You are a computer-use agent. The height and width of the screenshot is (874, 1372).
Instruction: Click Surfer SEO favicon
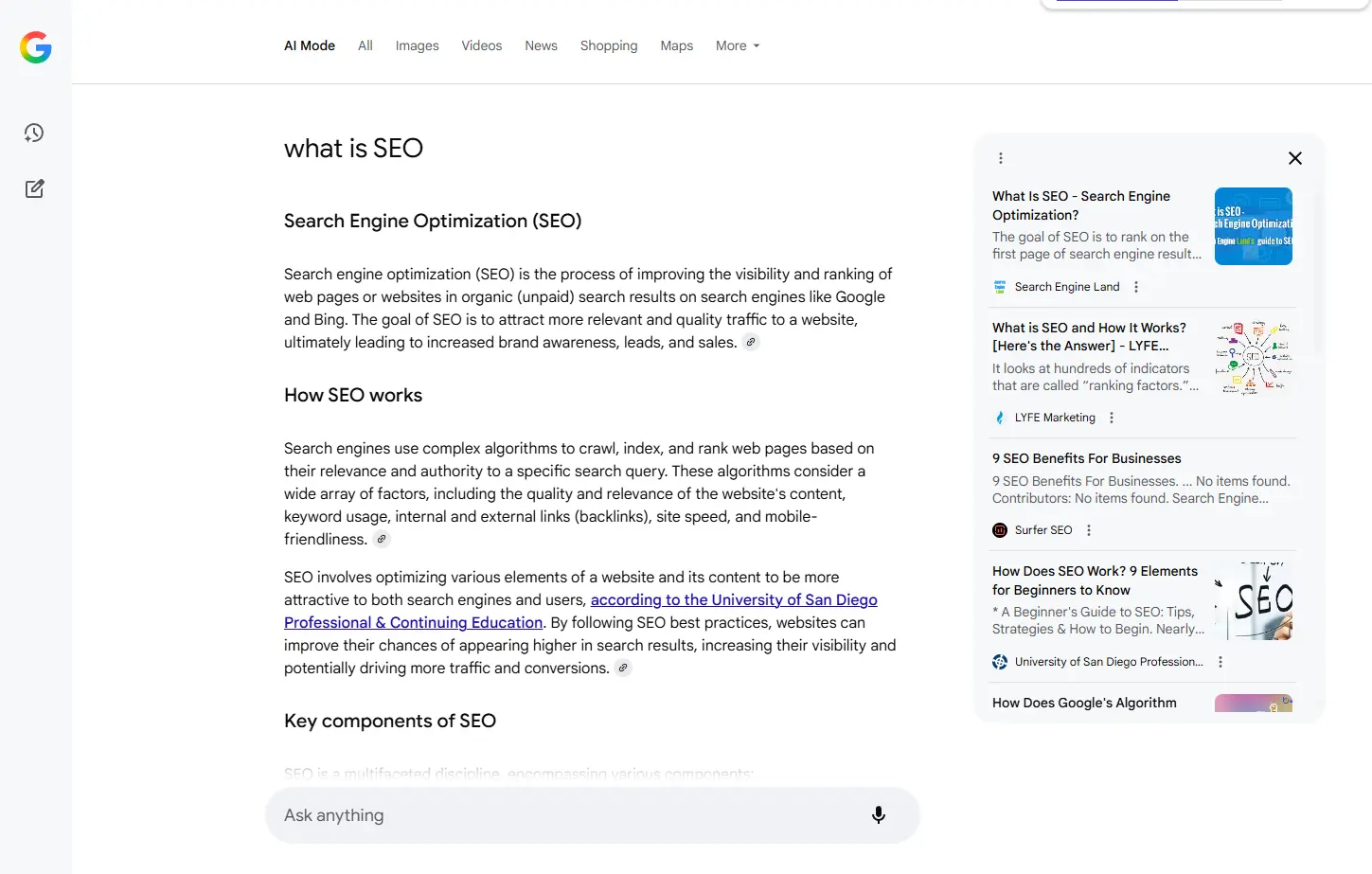coord(1000,530)
